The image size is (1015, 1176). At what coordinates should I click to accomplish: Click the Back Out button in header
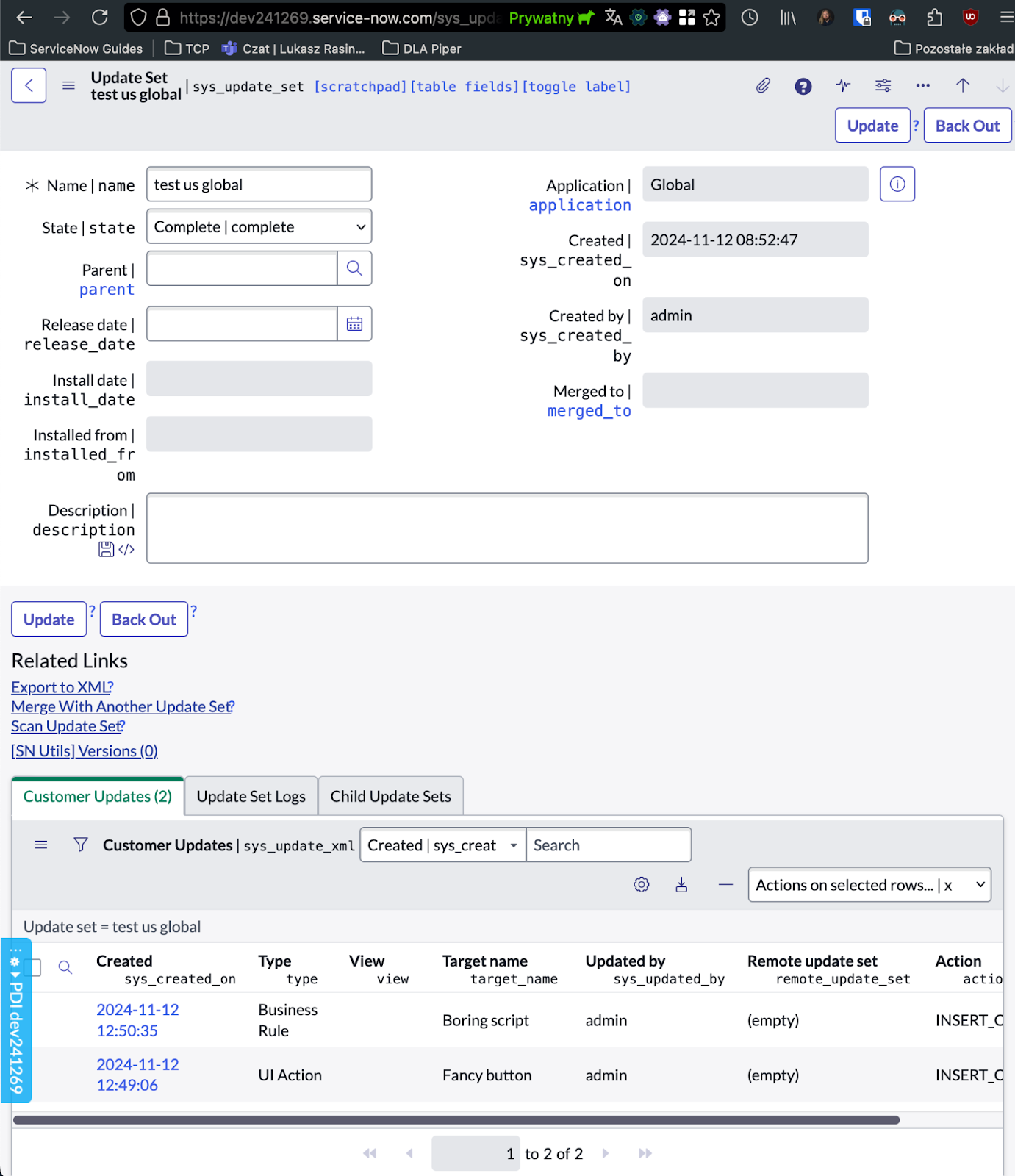(x=966, y=126)
